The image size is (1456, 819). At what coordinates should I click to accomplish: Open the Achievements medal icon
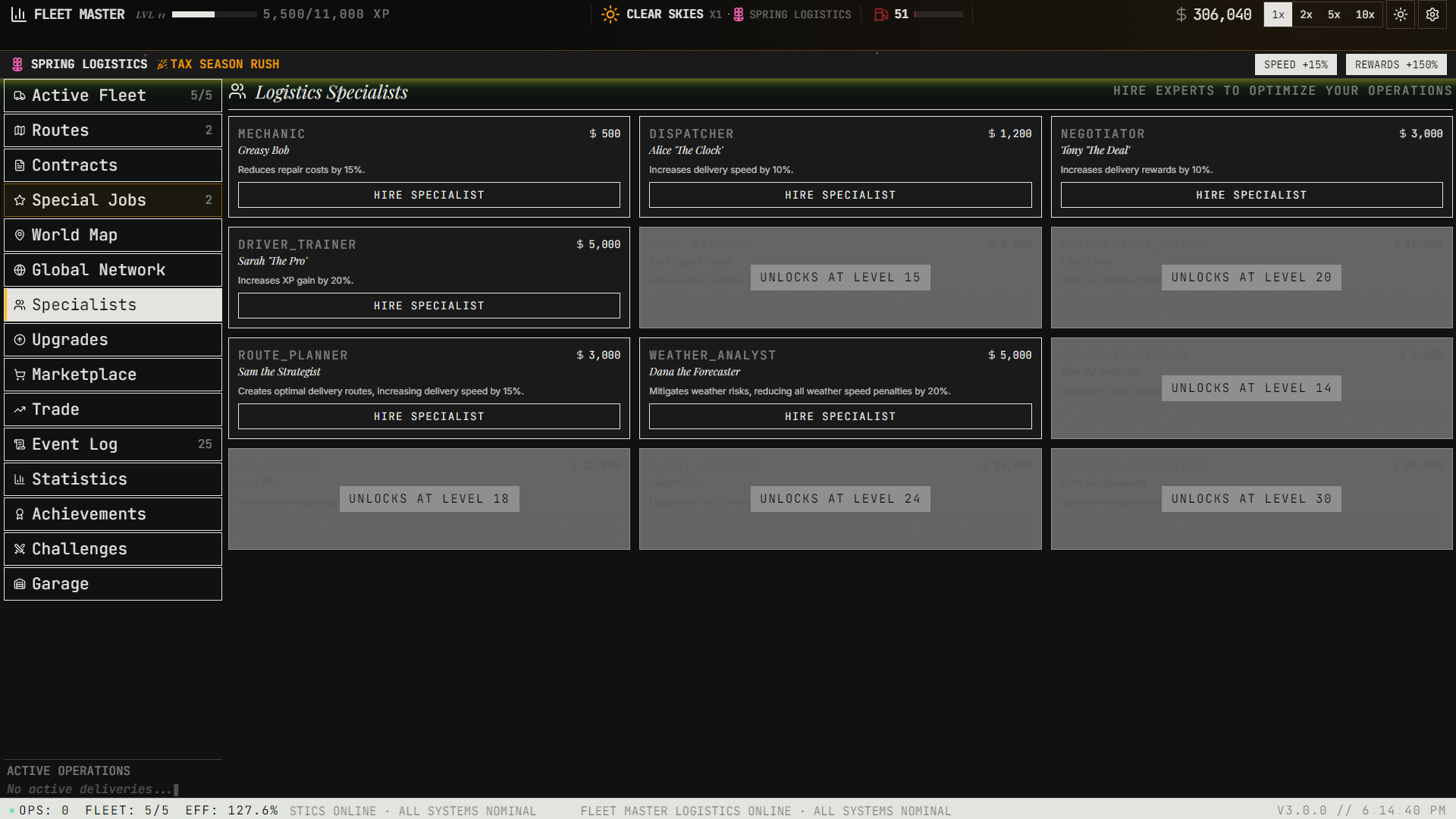[x=20, y=514]
